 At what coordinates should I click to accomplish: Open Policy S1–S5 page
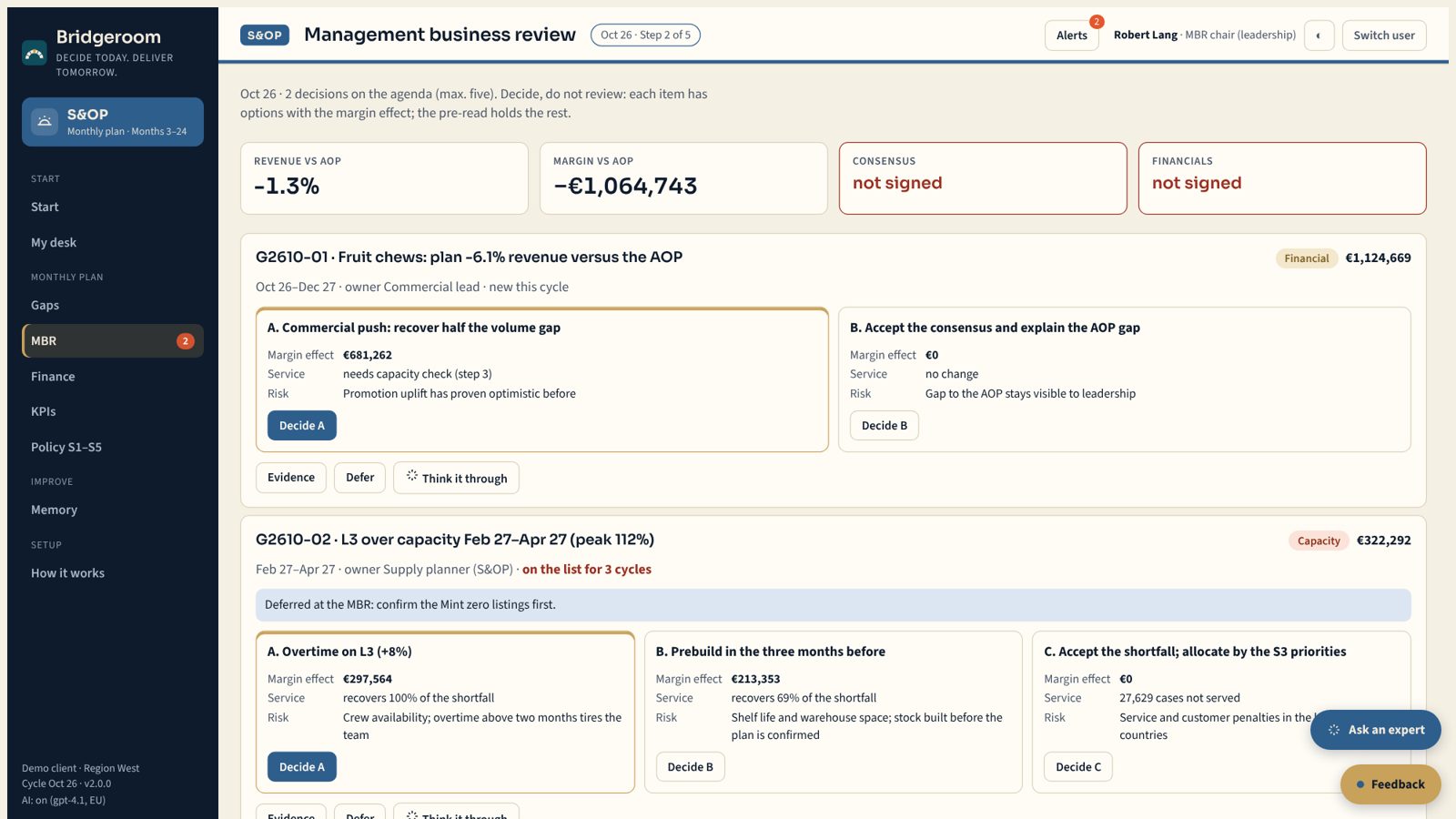tap(113, 447)
